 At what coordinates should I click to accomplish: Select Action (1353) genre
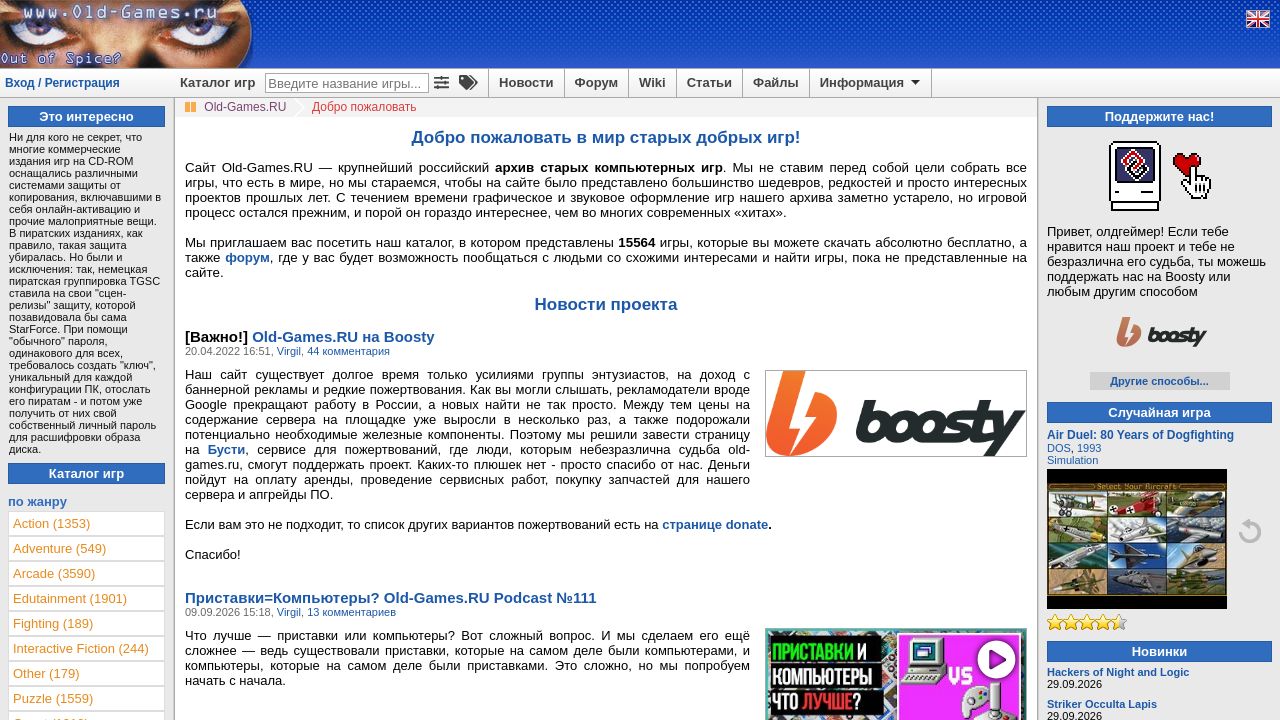click(87, 524)
